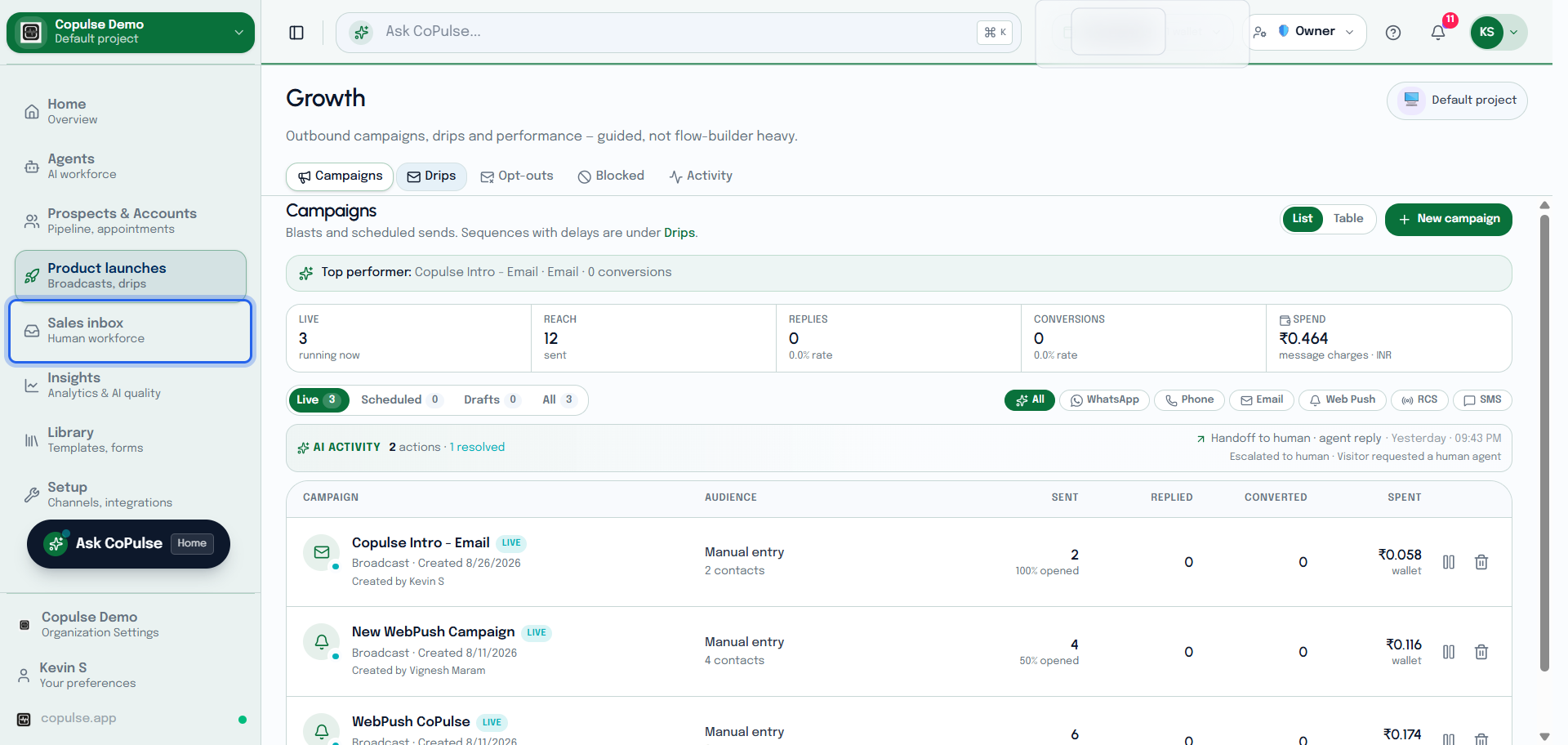Open Agents AI workforce section
This screenshot has height=745, width=1568.
point(131,167)
